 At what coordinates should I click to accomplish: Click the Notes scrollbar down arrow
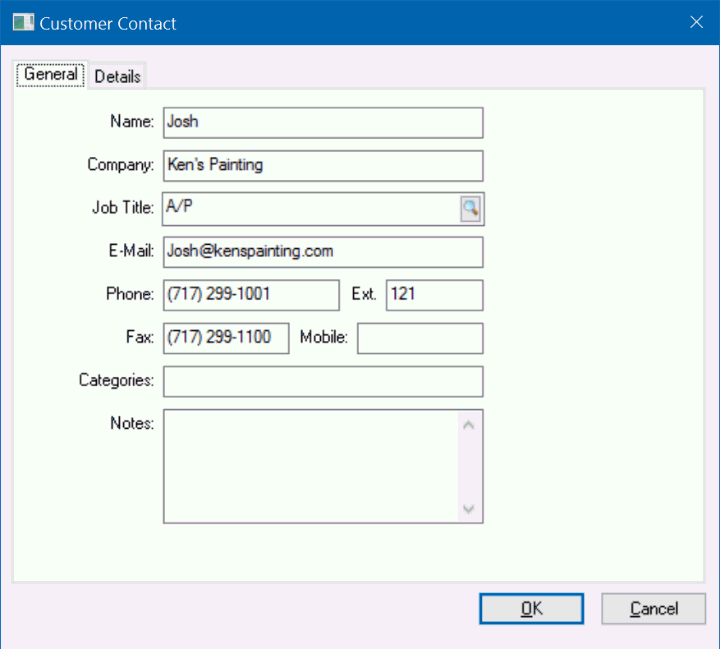tap(469, 509)
